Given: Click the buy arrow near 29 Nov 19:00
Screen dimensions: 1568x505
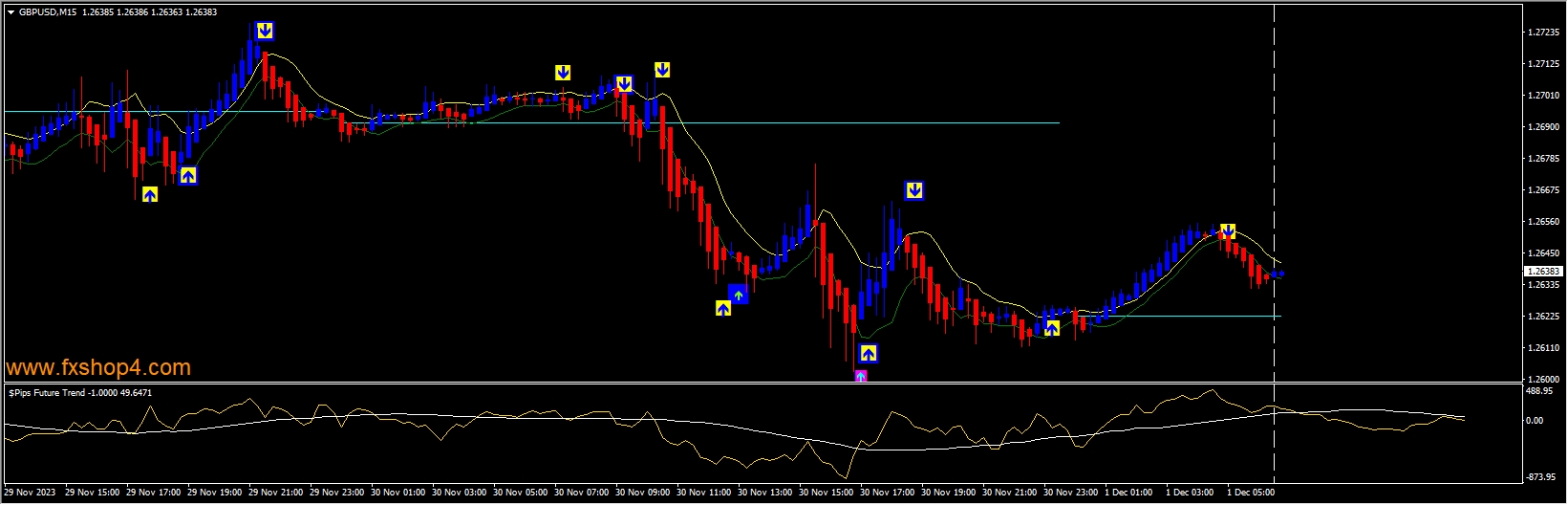Looking at the screenshot, I should (188, 175).
